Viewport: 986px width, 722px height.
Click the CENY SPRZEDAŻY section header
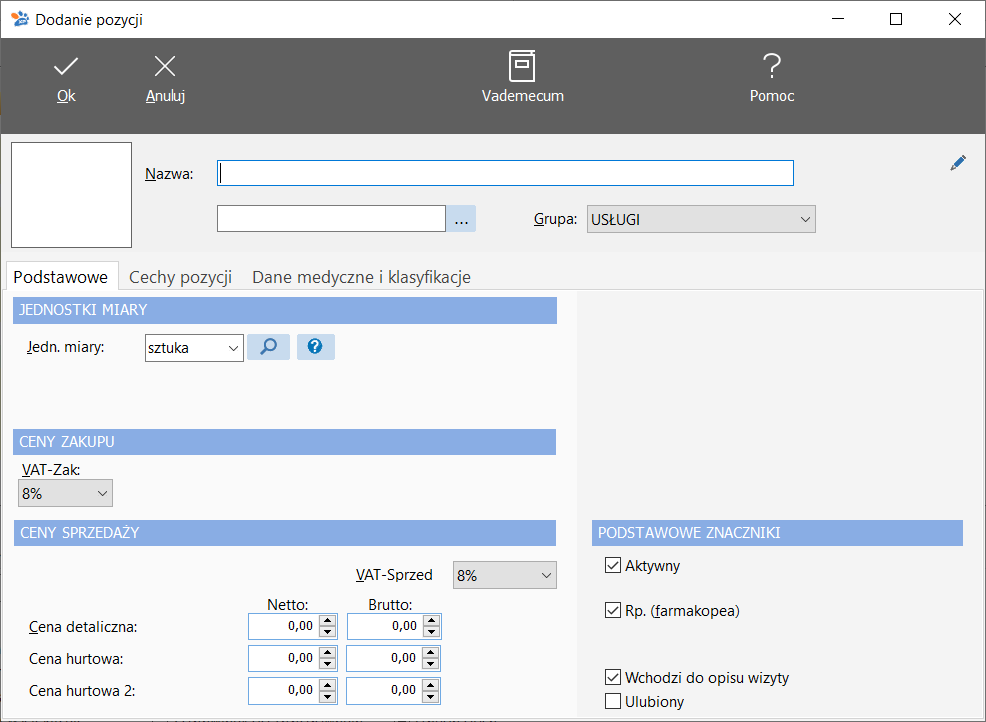285,533
